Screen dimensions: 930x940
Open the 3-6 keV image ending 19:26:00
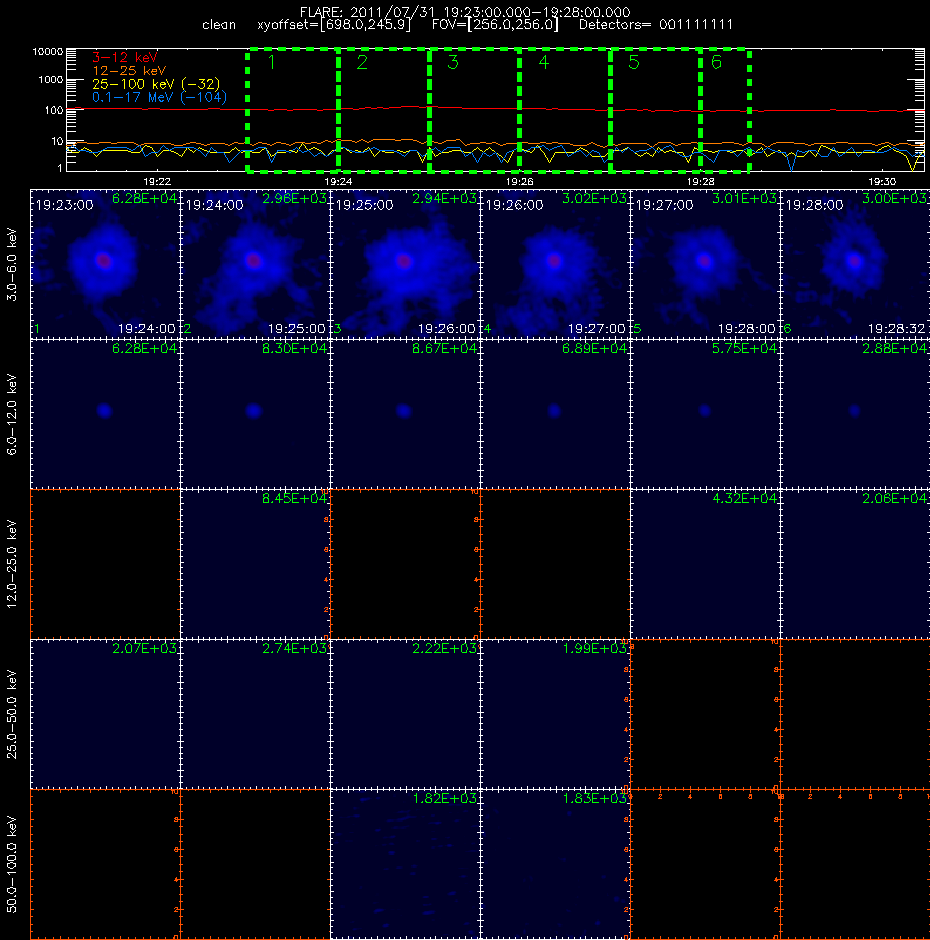coord(405,264)
